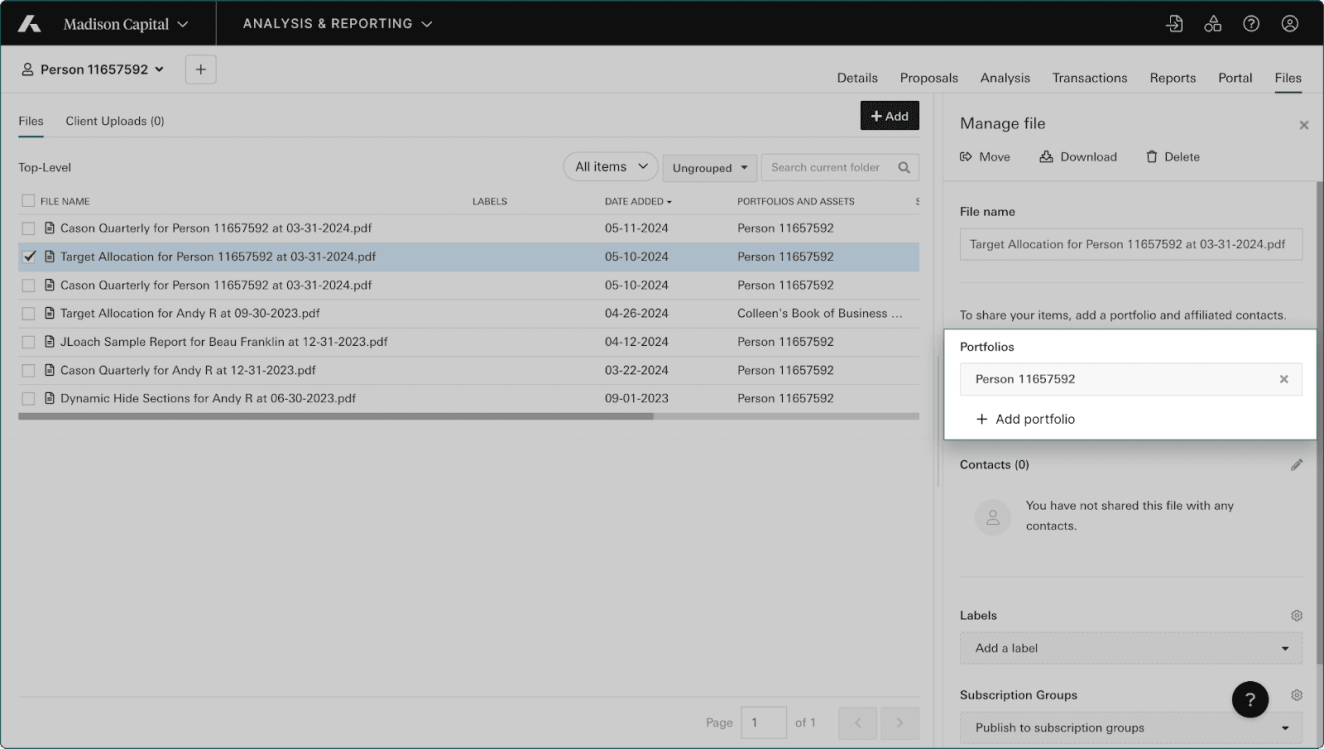The image size is (1324, 749).
Task: Switch to the Transactions tab
Action: click(1089, 78)
